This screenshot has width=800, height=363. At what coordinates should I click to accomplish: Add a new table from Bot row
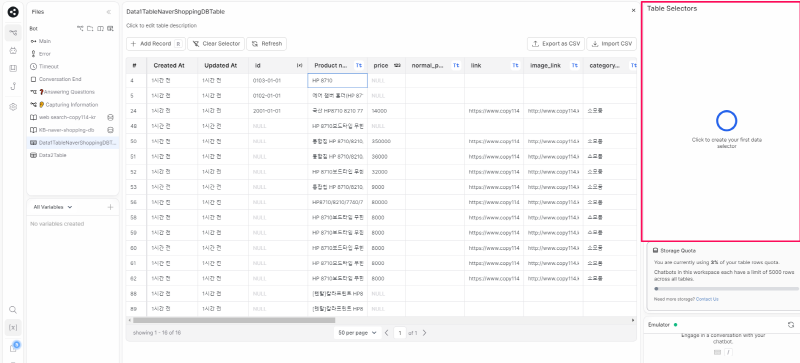pos(110,29)
